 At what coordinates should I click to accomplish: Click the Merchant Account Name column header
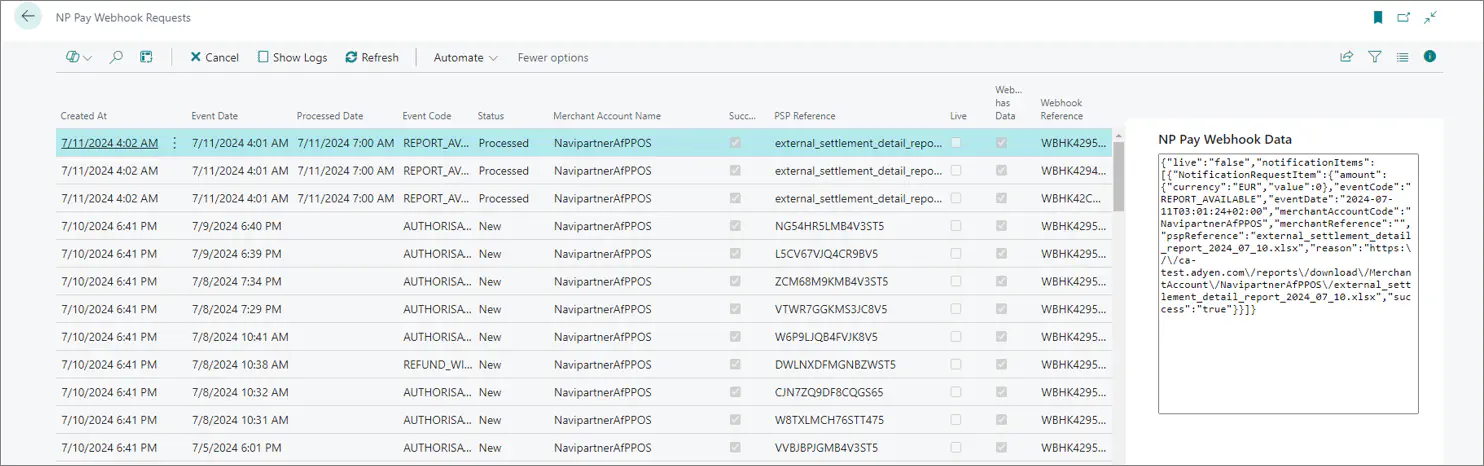pyautogui.click(x=607, y=116)
